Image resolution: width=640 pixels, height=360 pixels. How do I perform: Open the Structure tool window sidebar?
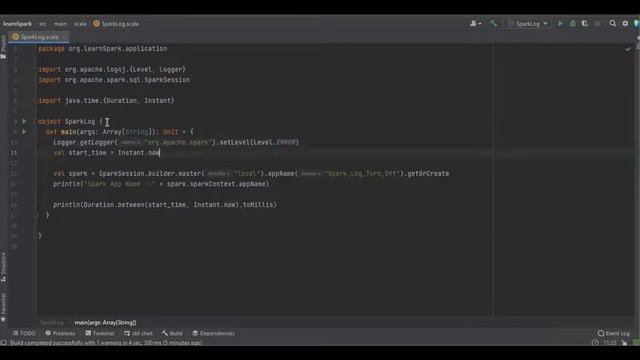click(x=3, y=267)
